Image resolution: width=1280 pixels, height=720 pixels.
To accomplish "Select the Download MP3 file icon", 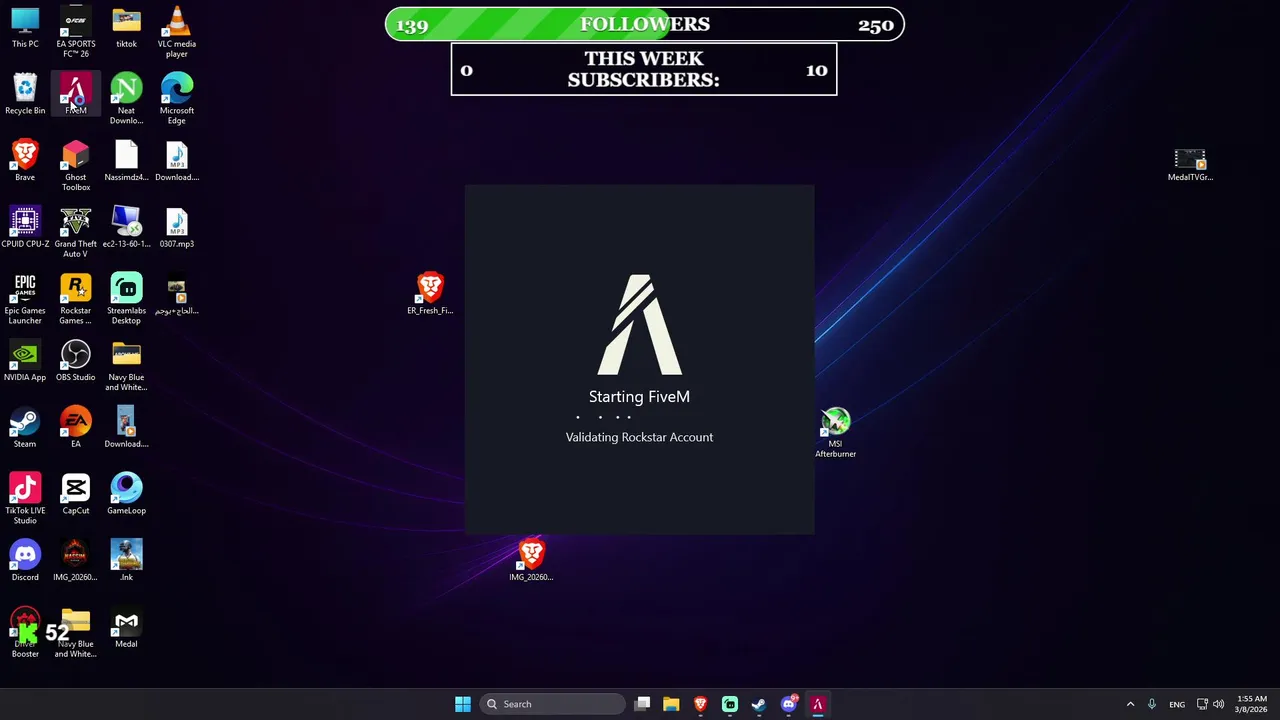I will click(177, 161).
